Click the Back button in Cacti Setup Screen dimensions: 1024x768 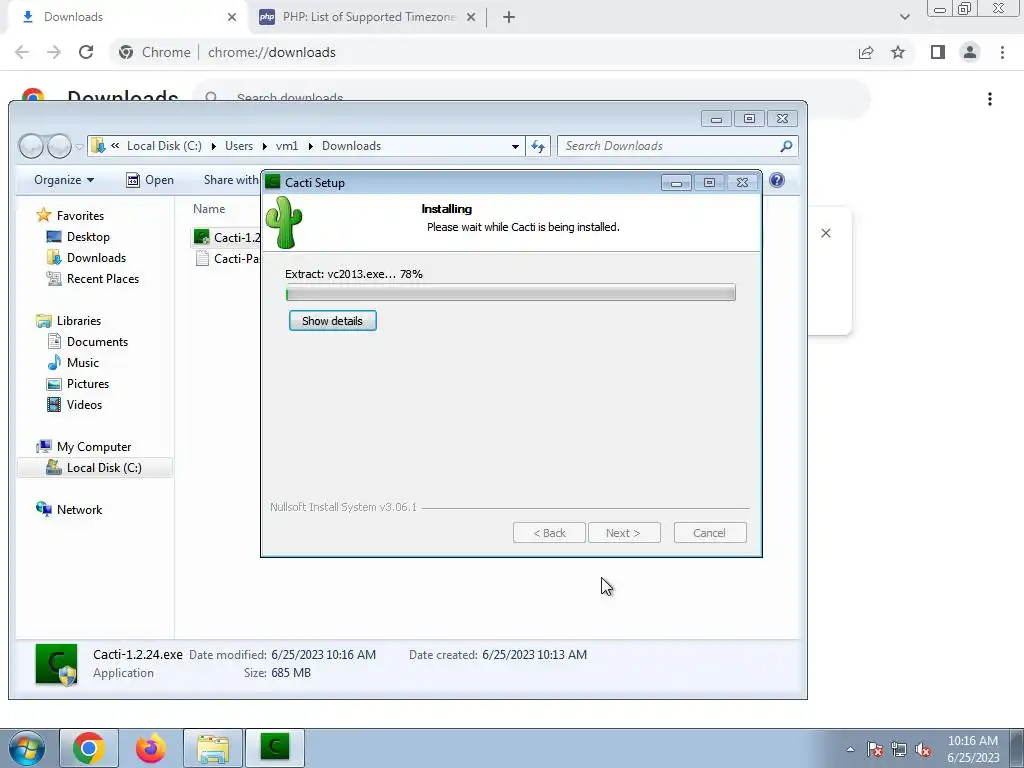coord(549,533)
